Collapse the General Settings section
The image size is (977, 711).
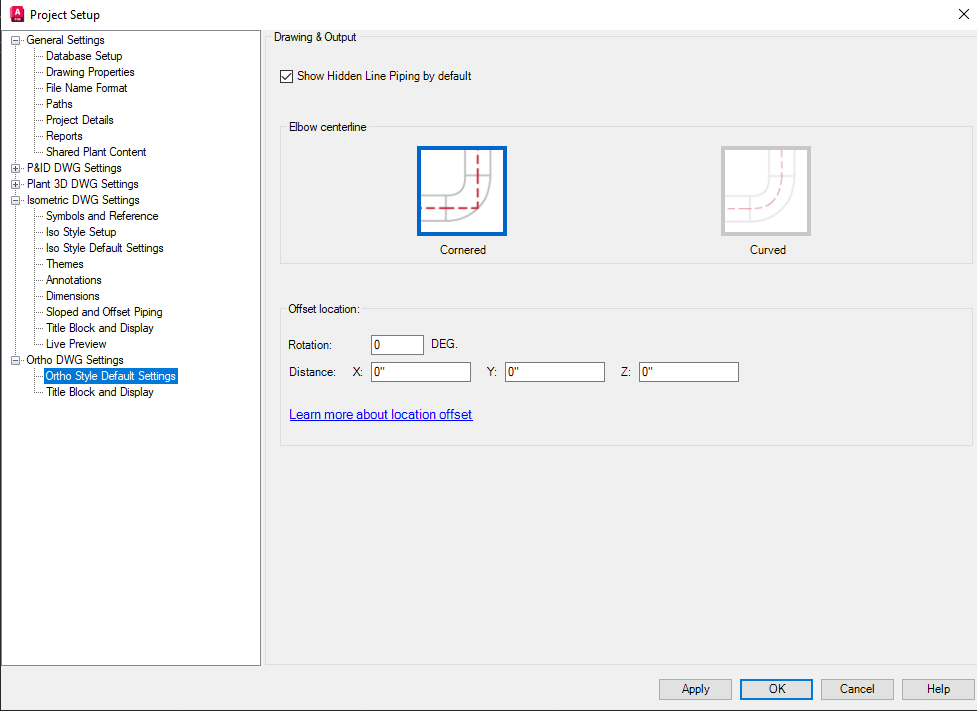point(15,39)
